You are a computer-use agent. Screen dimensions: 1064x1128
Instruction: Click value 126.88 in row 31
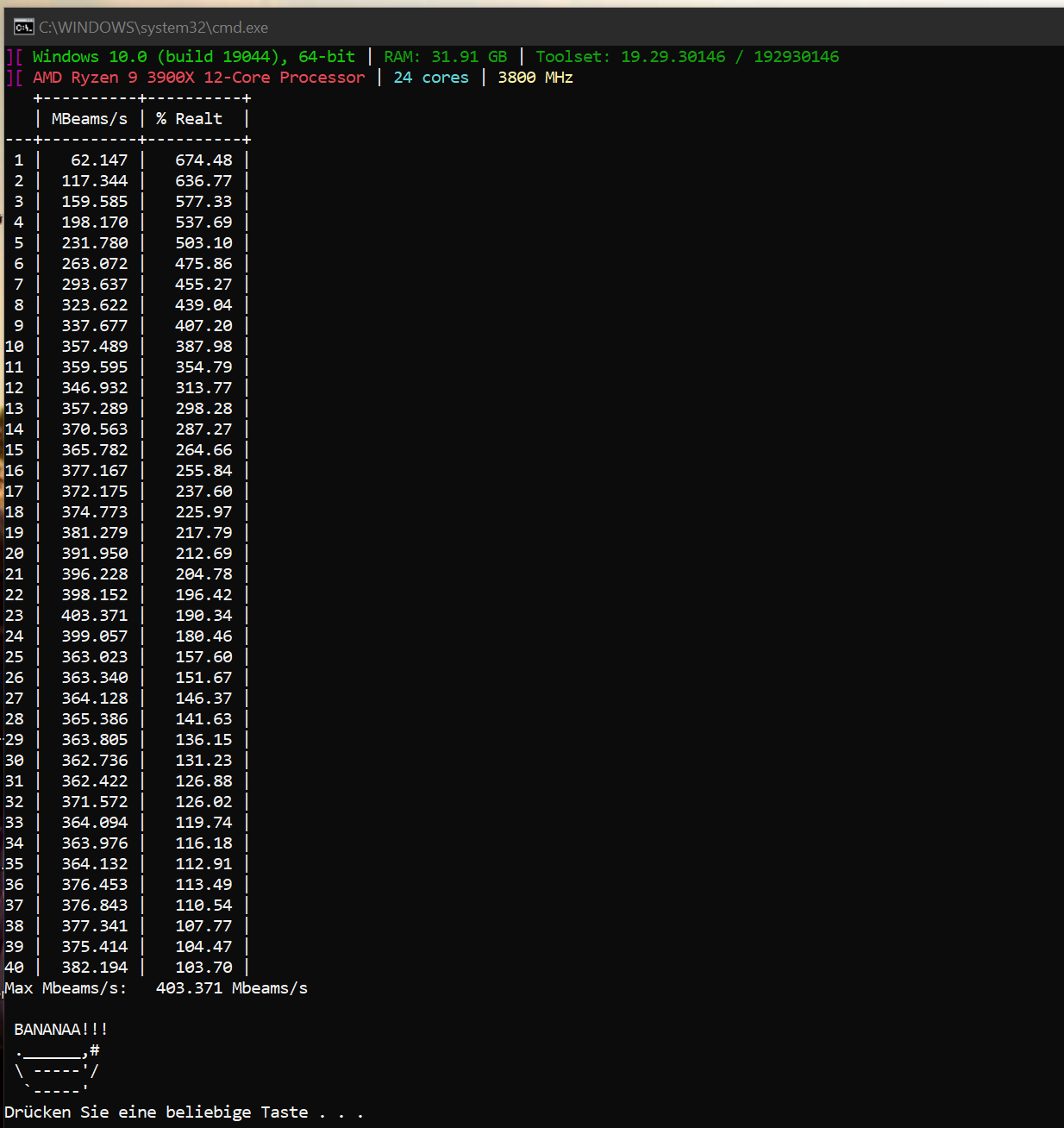pyautogui.click(x=203, y=781)
